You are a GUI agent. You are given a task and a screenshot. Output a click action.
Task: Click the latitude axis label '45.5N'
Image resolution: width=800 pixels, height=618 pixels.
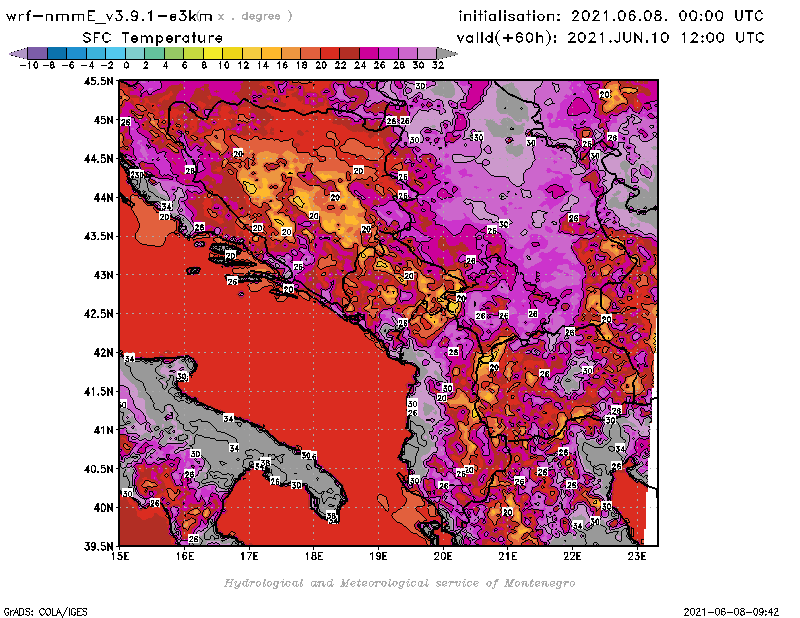click(x=98, y=81)
